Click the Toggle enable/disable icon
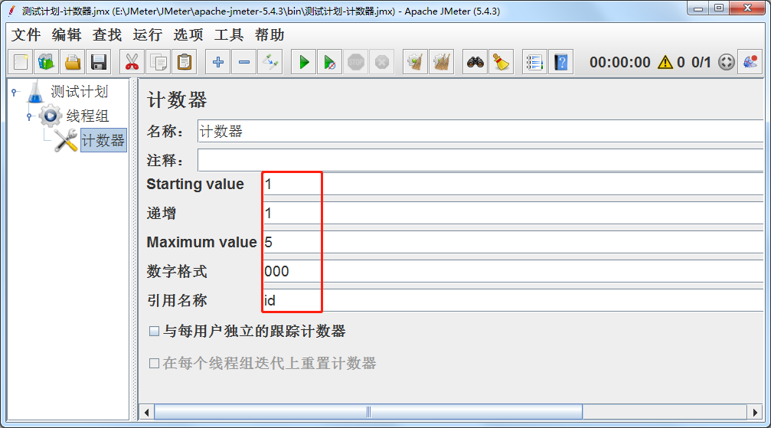771x428 pixels. [x=270, y=62]
